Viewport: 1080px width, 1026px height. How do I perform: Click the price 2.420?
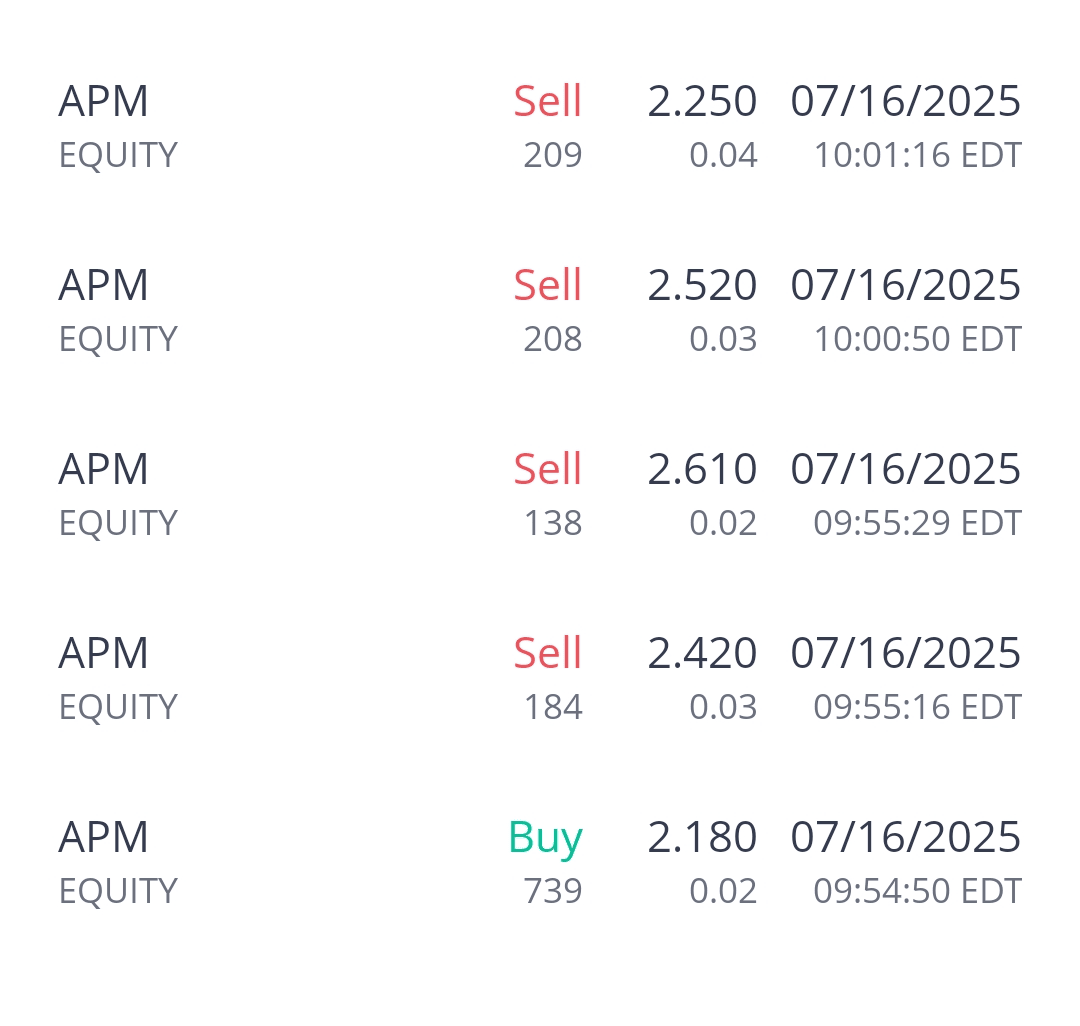click(x=702, y=653)
